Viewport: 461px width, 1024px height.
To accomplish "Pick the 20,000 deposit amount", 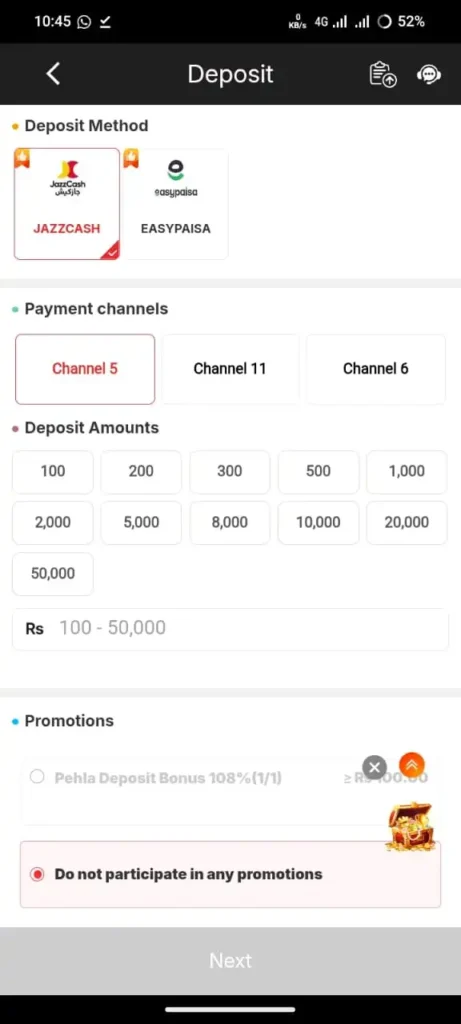I will point(407,522).
